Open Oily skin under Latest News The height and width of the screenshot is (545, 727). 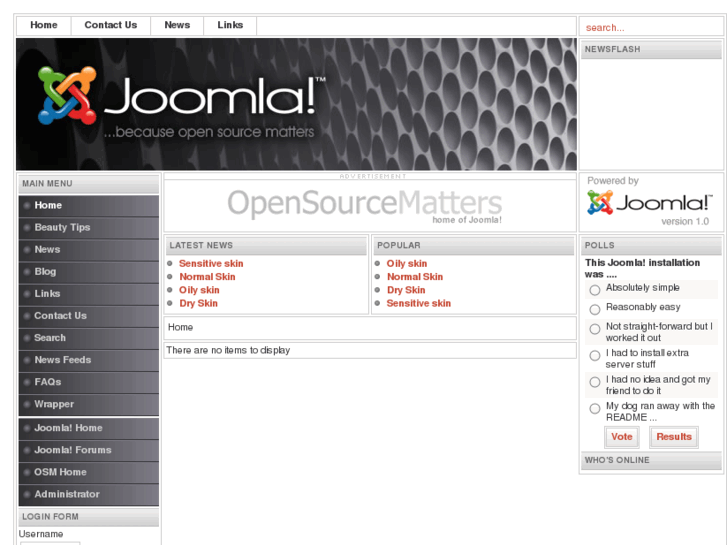(199, 290)
